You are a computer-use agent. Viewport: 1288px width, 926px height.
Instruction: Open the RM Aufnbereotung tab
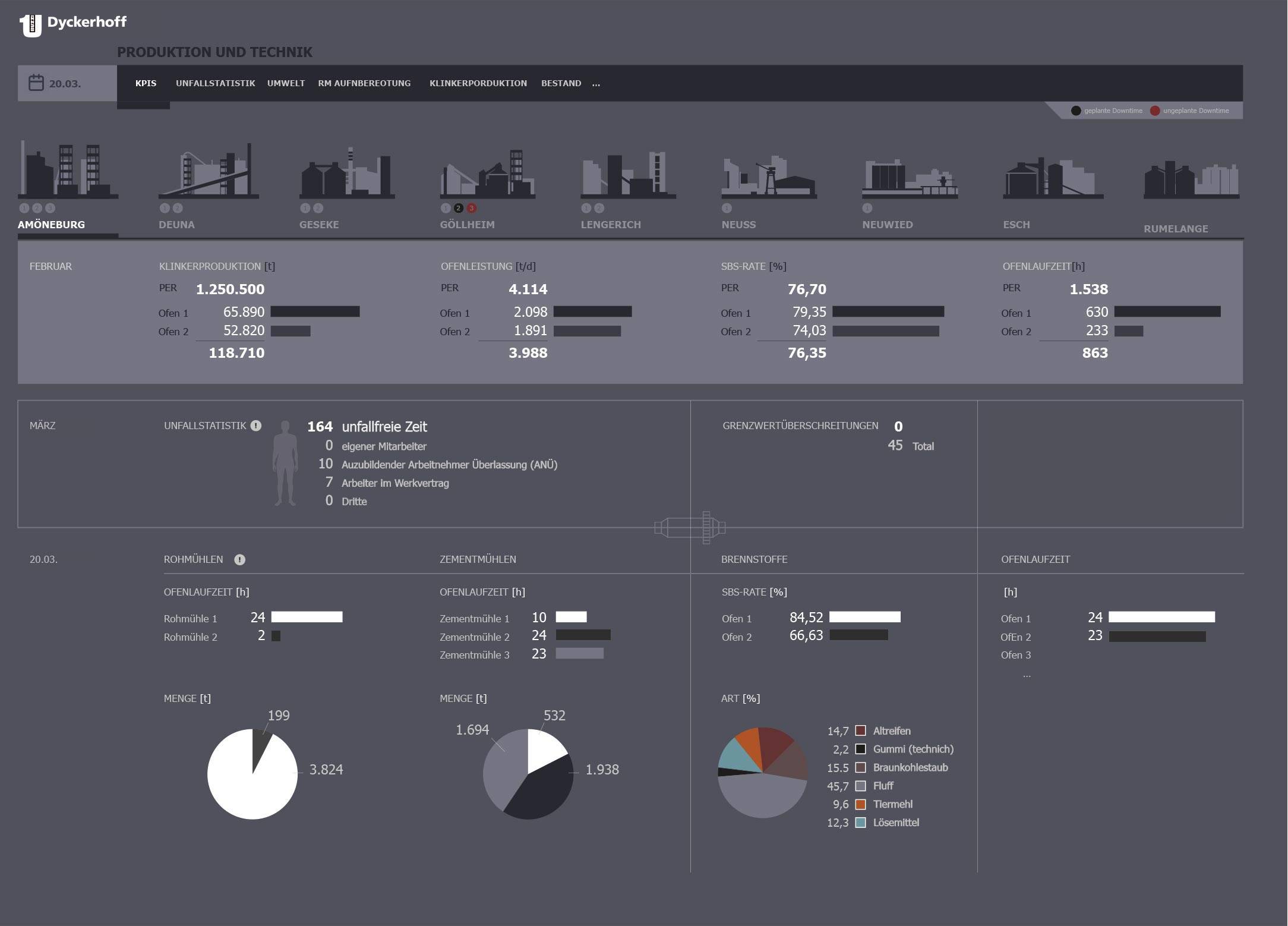364,83
